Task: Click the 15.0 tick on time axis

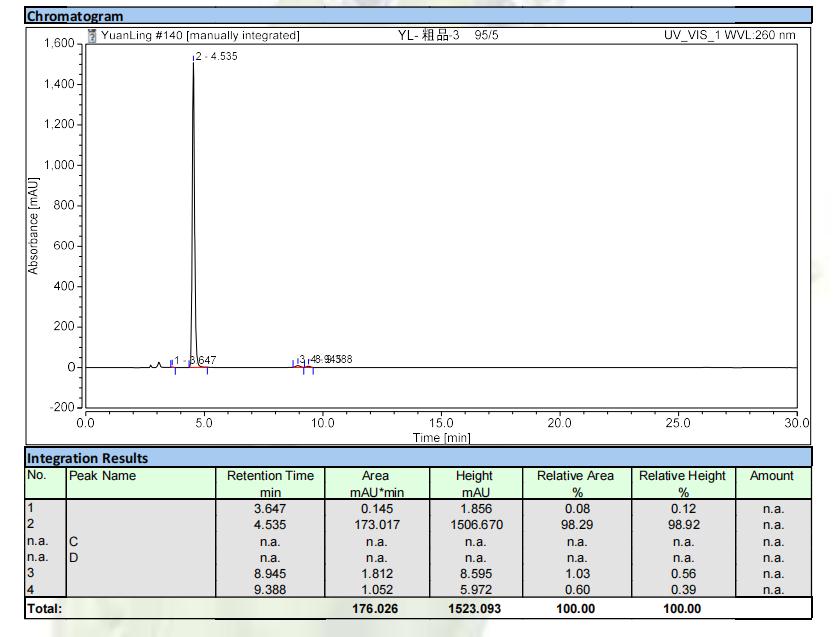Action: click(x=441, y=423)
